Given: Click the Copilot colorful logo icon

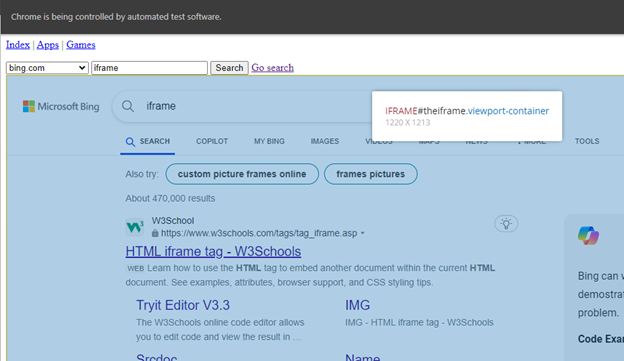Looking at the screenshot, I should point(588,235).
